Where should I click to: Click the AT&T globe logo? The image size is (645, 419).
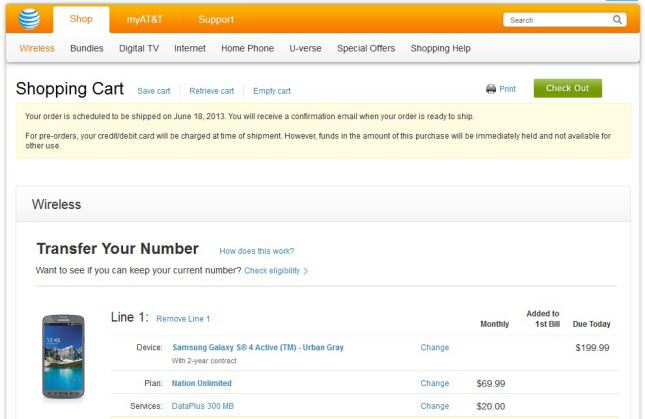click(27, 19)
